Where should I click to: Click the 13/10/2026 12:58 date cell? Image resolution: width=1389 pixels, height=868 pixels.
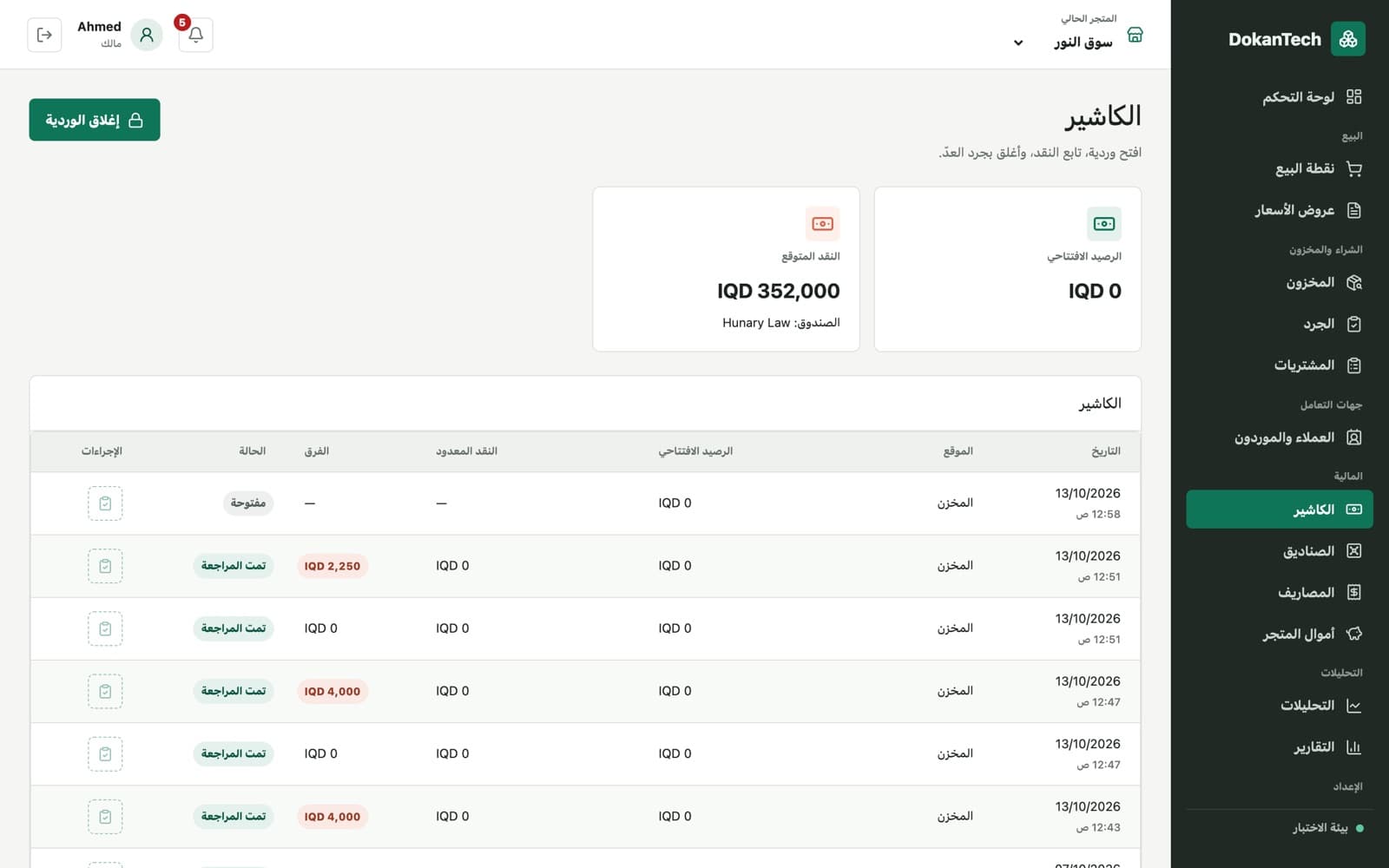point(1088,503)
